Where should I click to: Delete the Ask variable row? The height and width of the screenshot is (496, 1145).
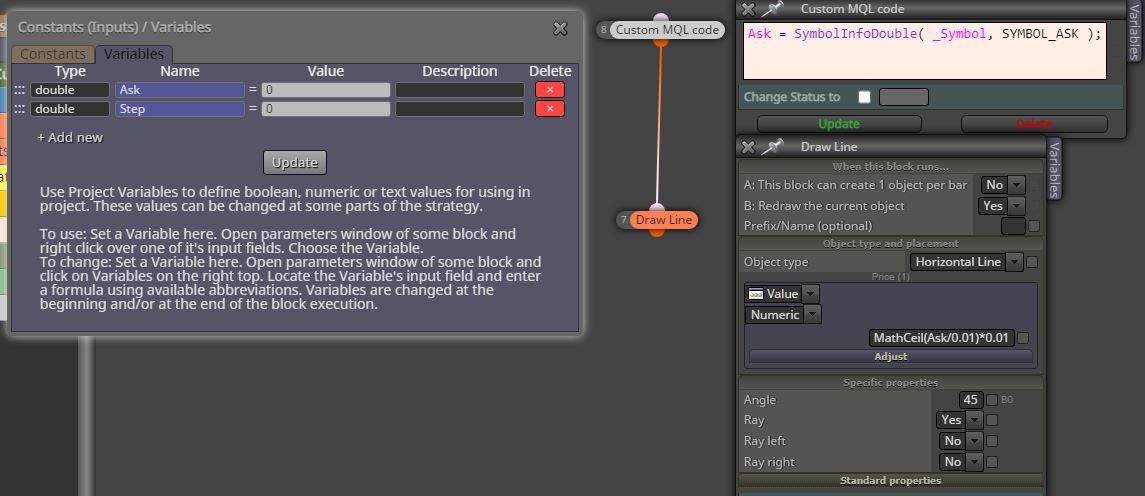tap(550, 90)
